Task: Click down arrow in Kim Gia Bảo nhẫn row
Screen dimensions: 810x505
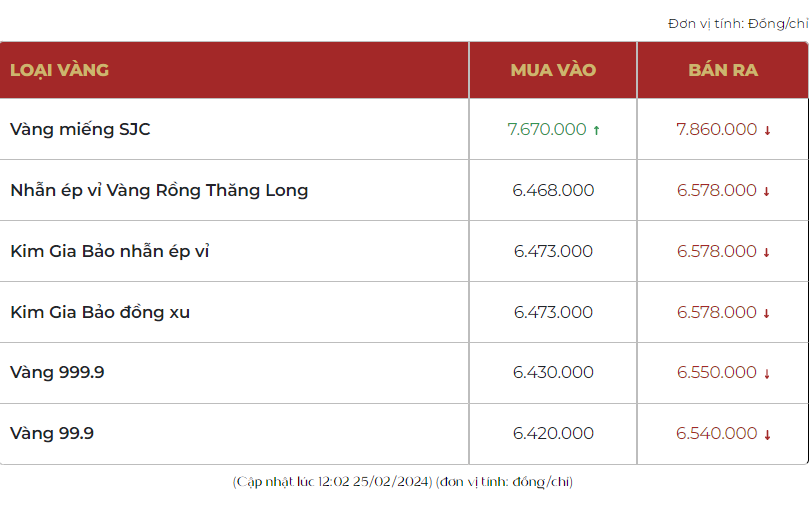Action: click(x=767, y=252)
